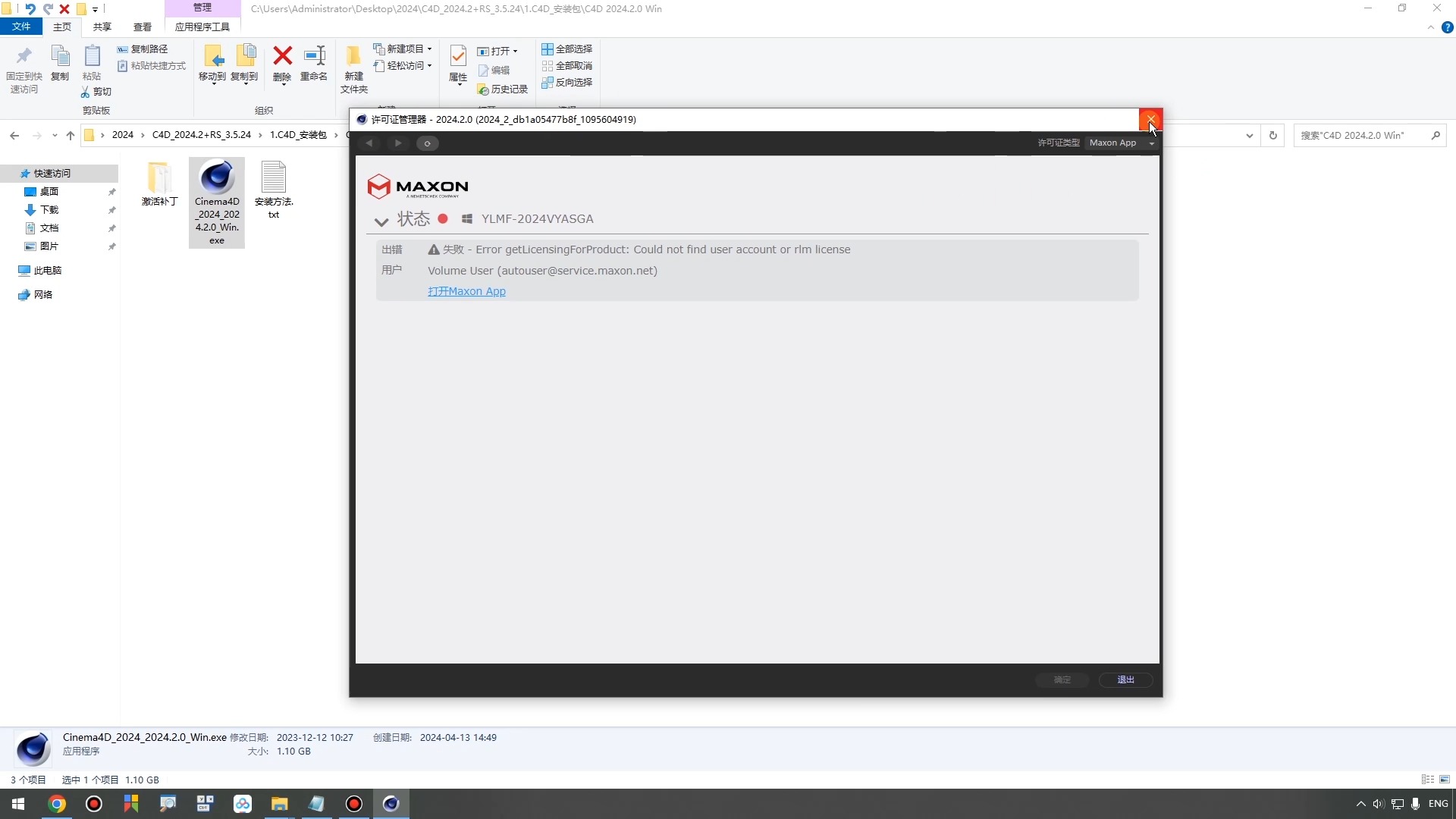The width and height of the screenshot is (1456, 819).
Task: Click the forward arrow in License Manager toolbar
Action: click(x=397, y=143)
